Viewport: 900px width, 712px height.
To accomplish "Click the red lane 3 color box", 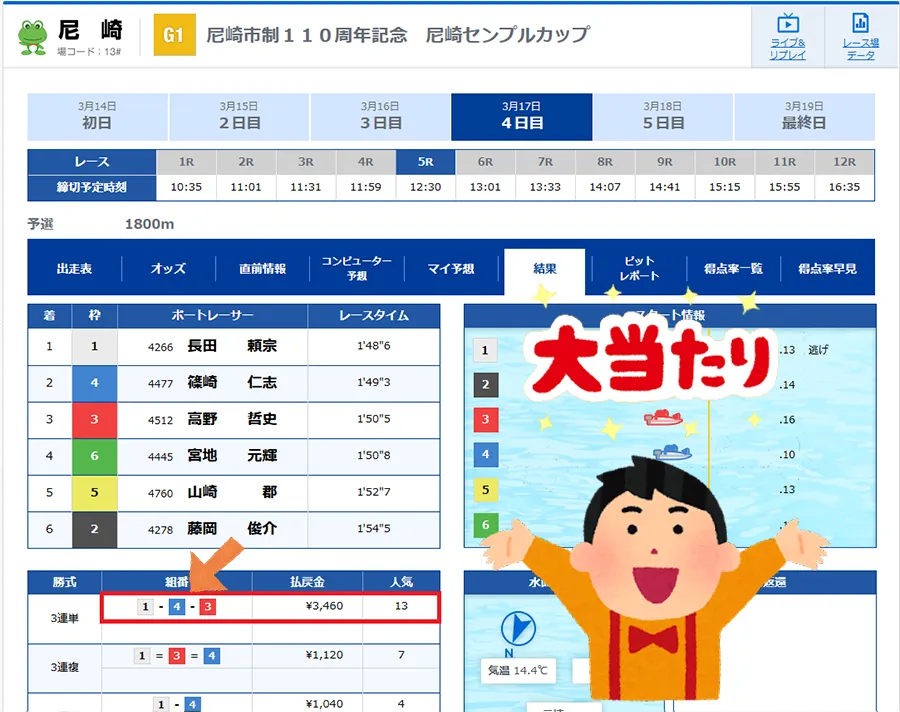I will click(94, 420).
